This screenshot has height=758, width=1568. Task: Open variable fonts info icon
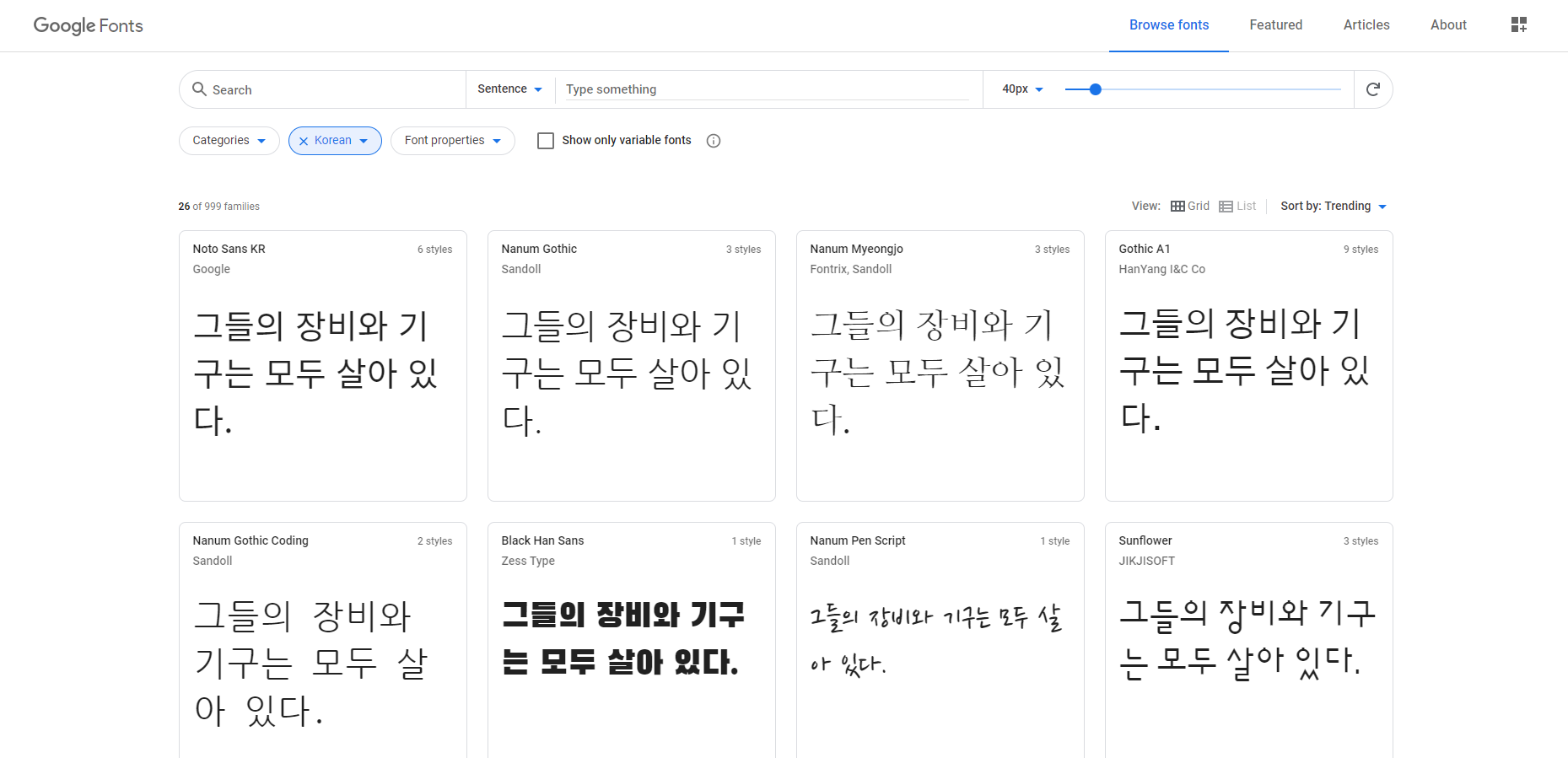(714, 141)
